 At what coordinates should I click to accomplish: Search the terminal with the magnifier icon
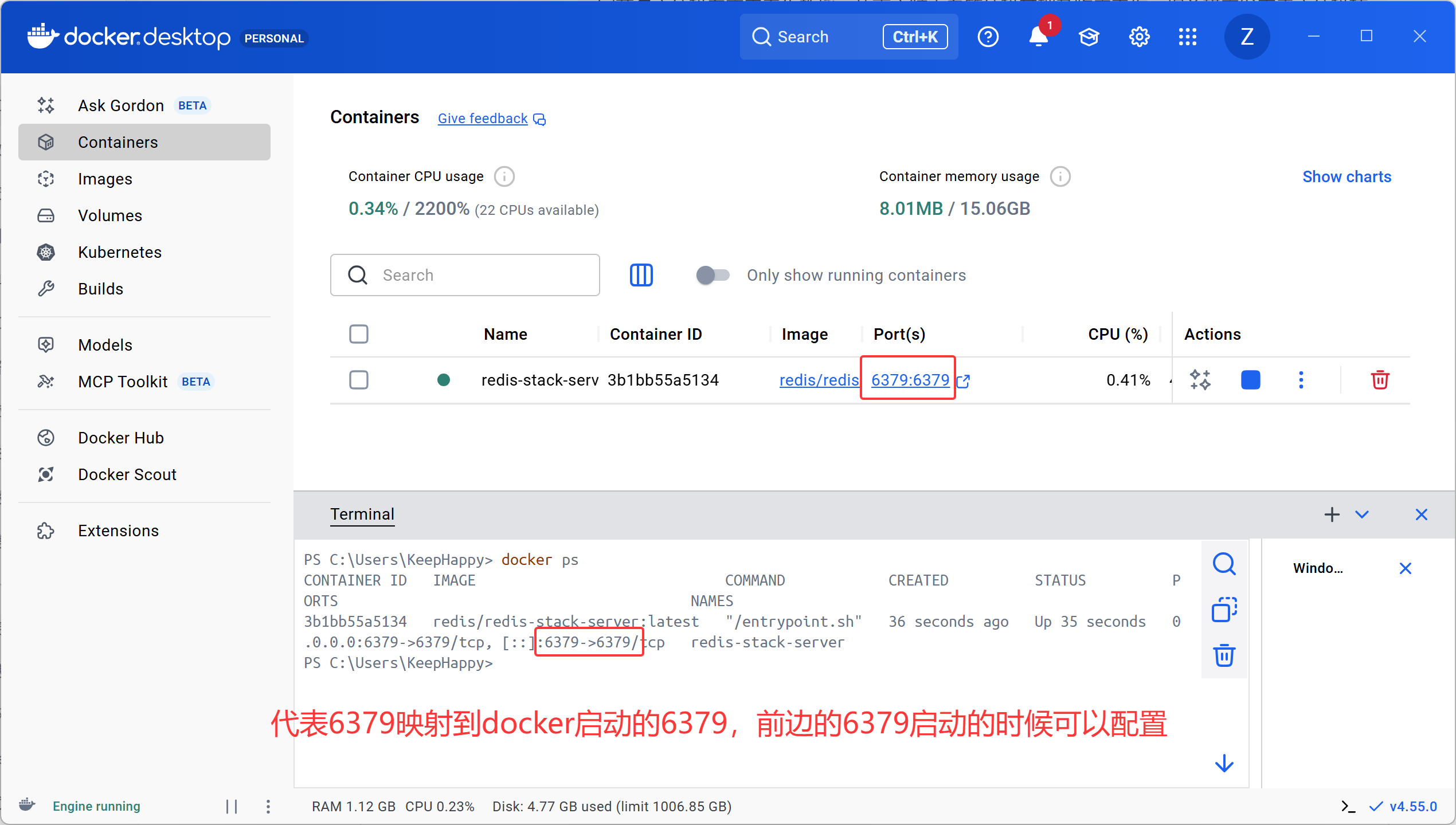(1224, 564)
